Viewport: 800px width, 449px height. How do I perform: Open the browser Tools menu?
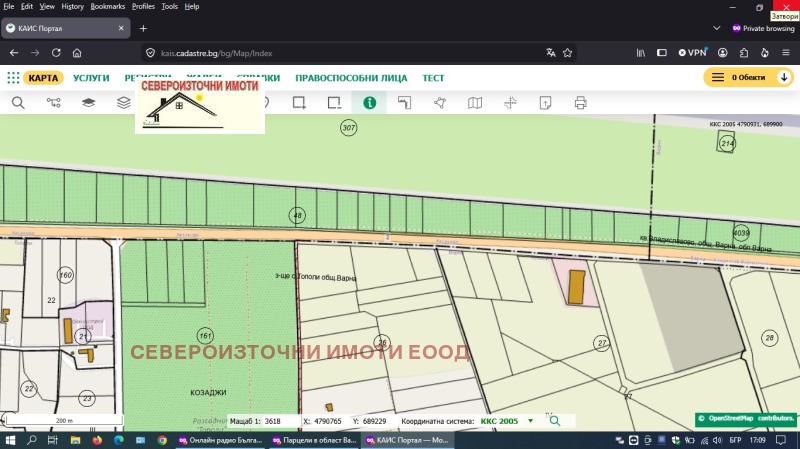(169, 7)
